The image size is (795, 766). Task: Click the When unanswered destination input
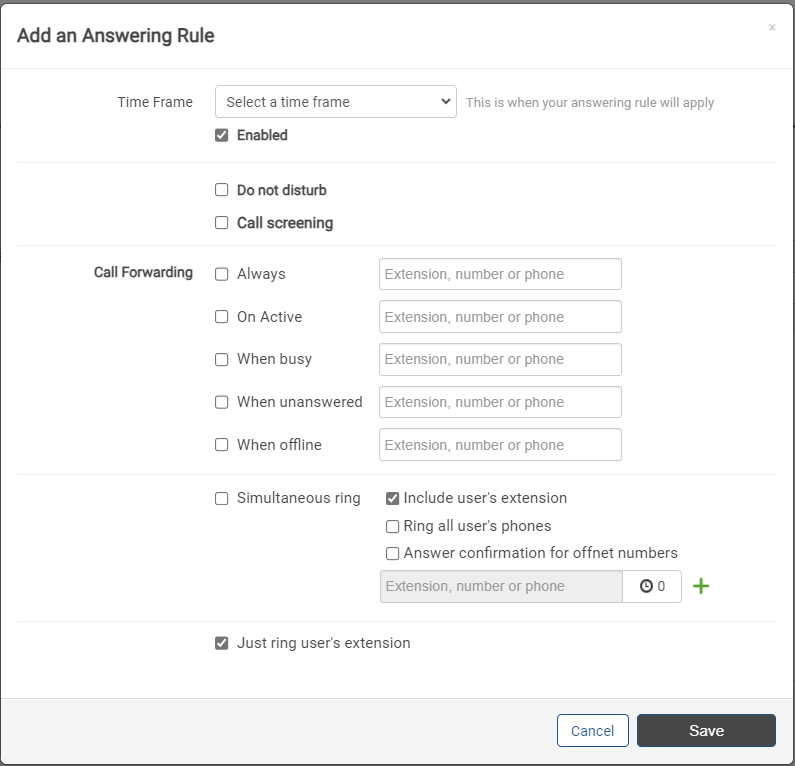500,402
